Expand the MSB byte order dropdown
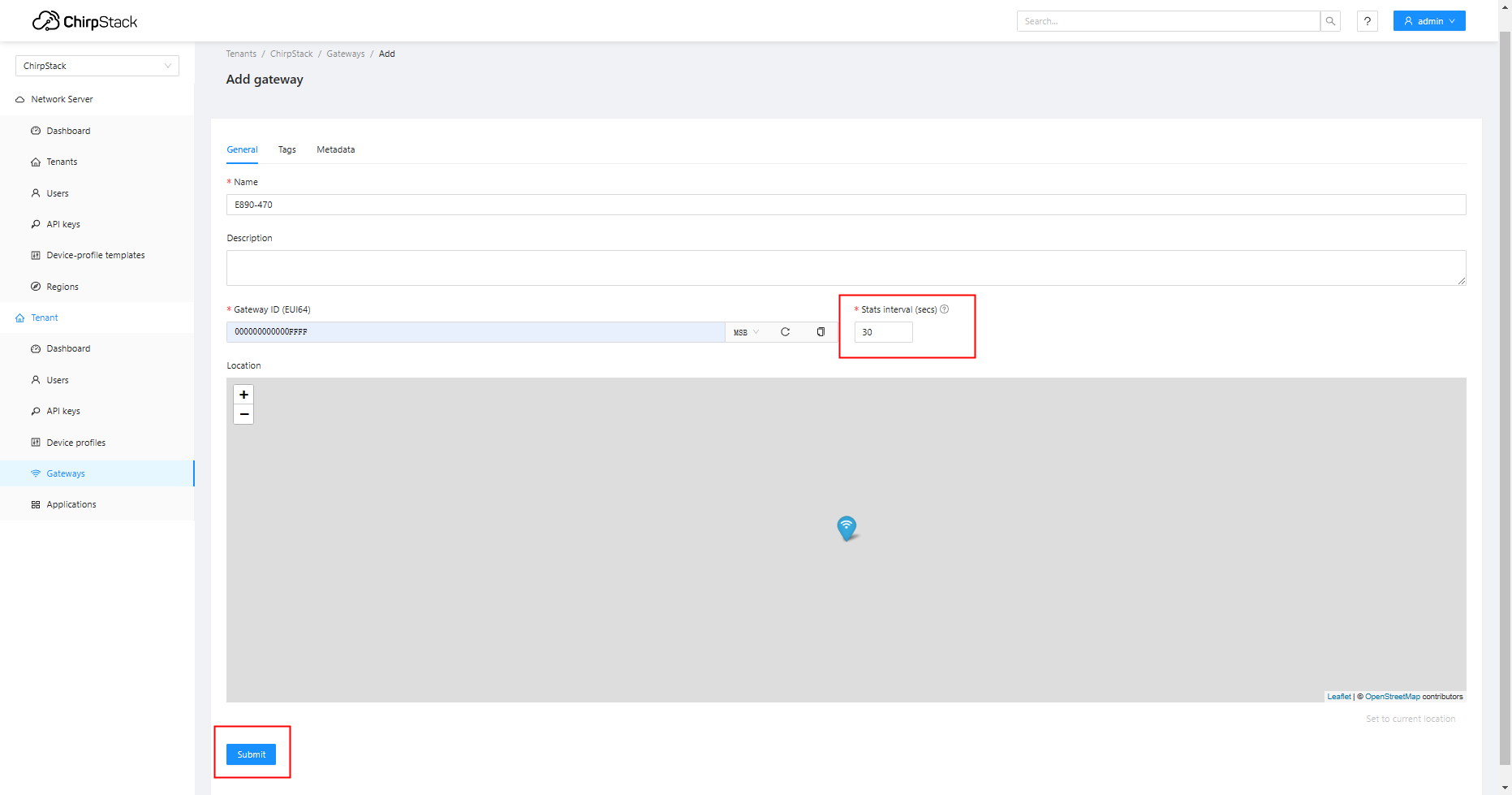This screenshot has height=795, width=1512. 746,332
